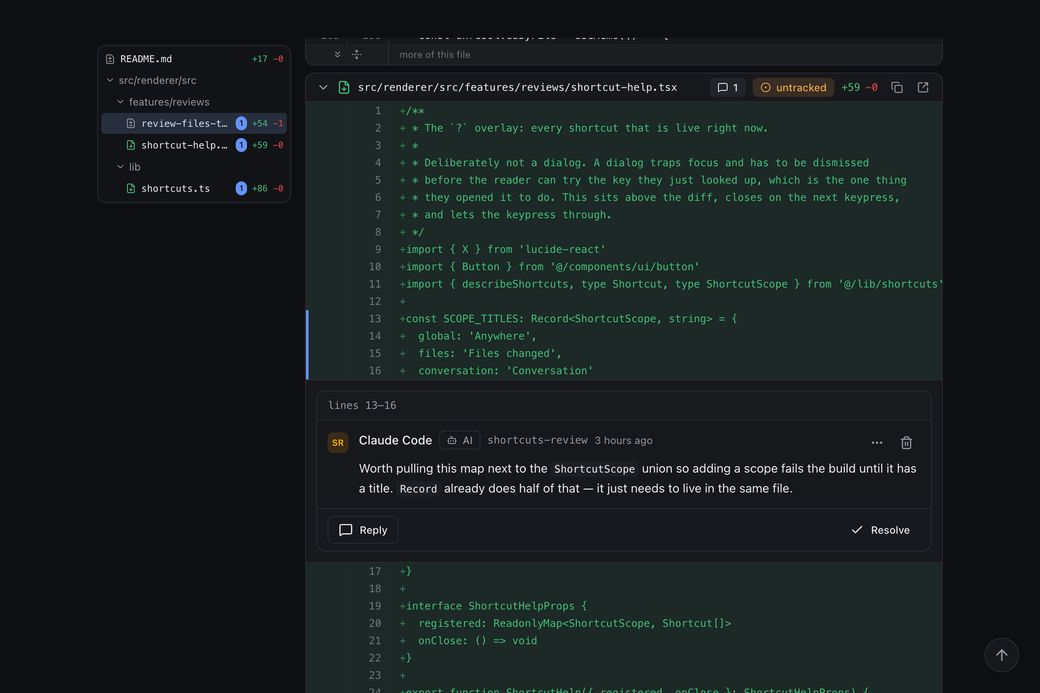
Task: Click line 11 import describeShortcuts code
Action: coord(669,284)
